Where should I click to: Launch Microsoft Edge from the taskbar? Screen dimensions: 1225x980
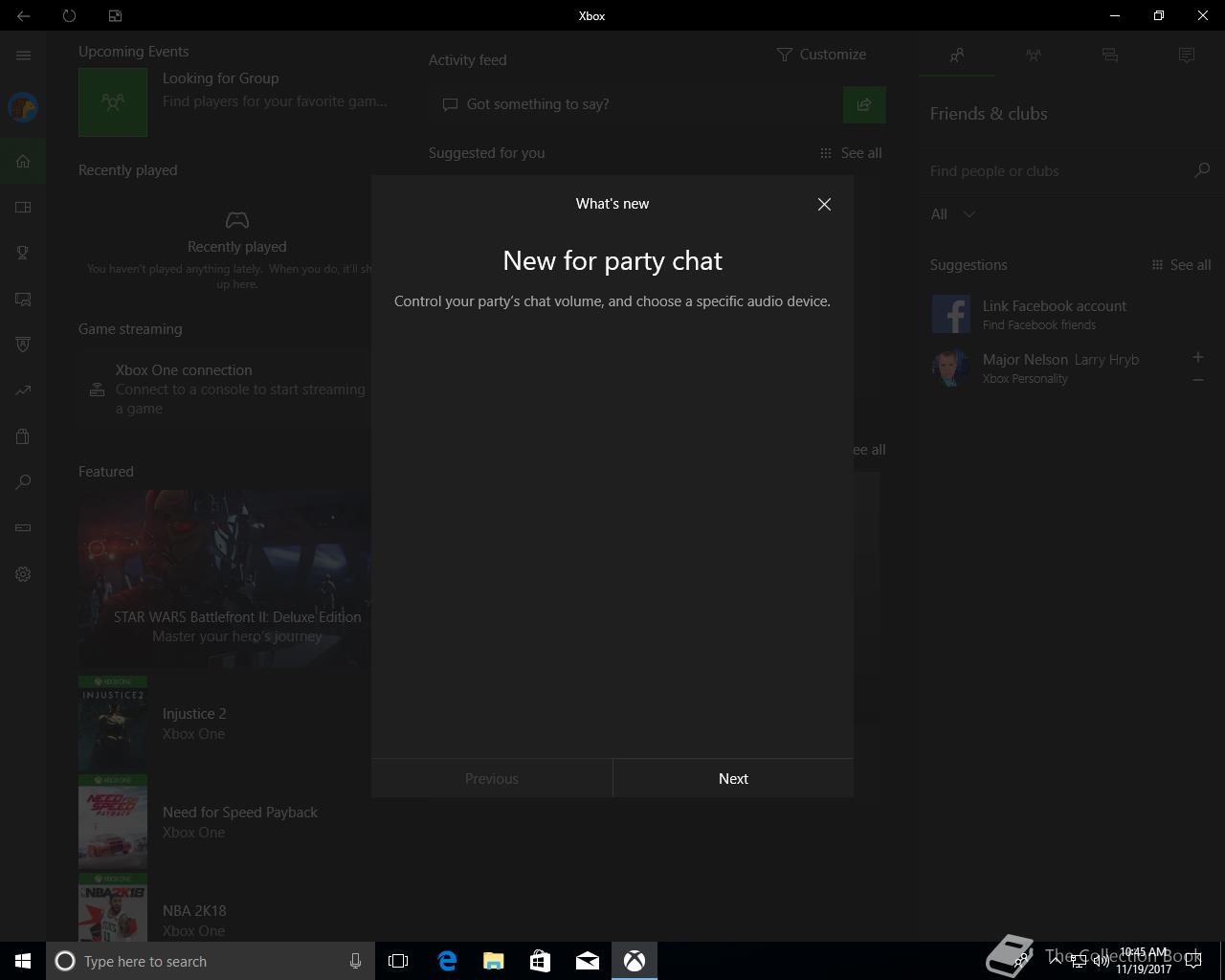(x=447, y=961)
